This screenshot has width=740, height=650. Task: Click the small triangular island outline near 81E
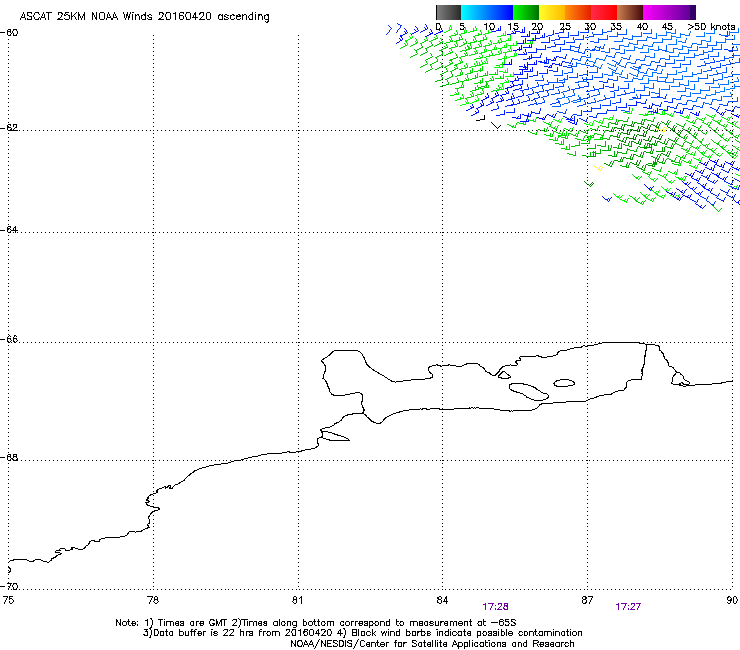click(x=335, y=436)
